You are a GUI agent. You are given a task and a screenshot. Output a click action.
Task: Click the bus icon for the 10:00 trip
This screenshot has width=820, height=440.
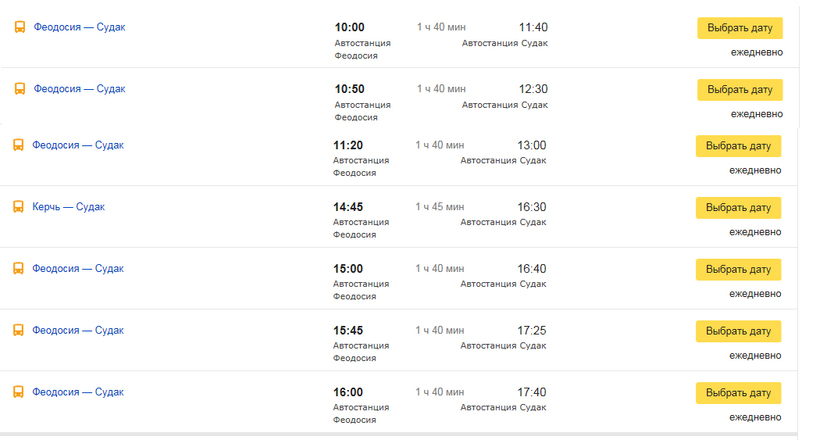[19, 27]
